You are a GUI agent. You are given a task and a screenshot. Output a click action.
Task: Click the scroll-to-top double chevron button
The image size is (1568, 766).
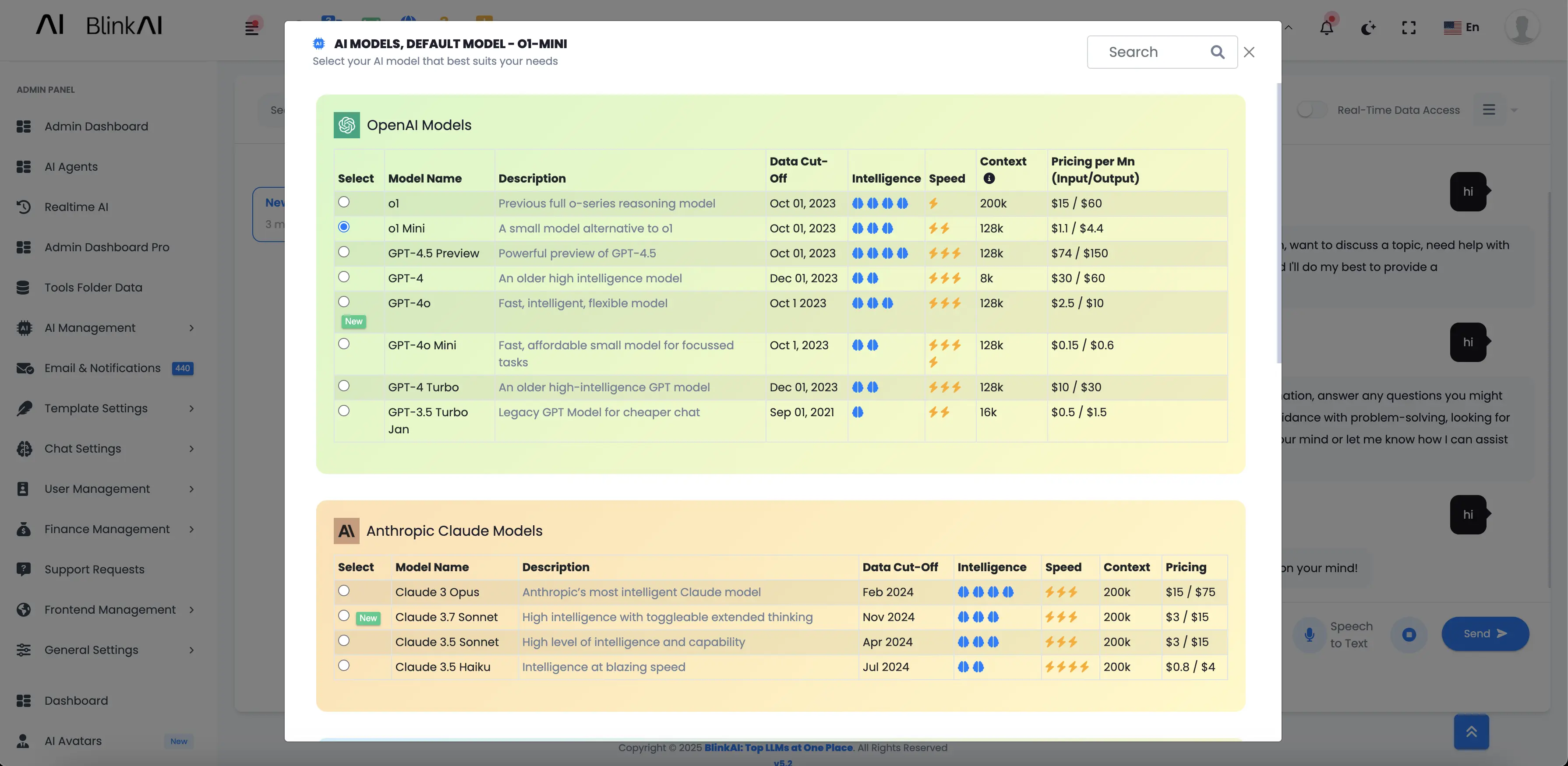coord(1471,731)
